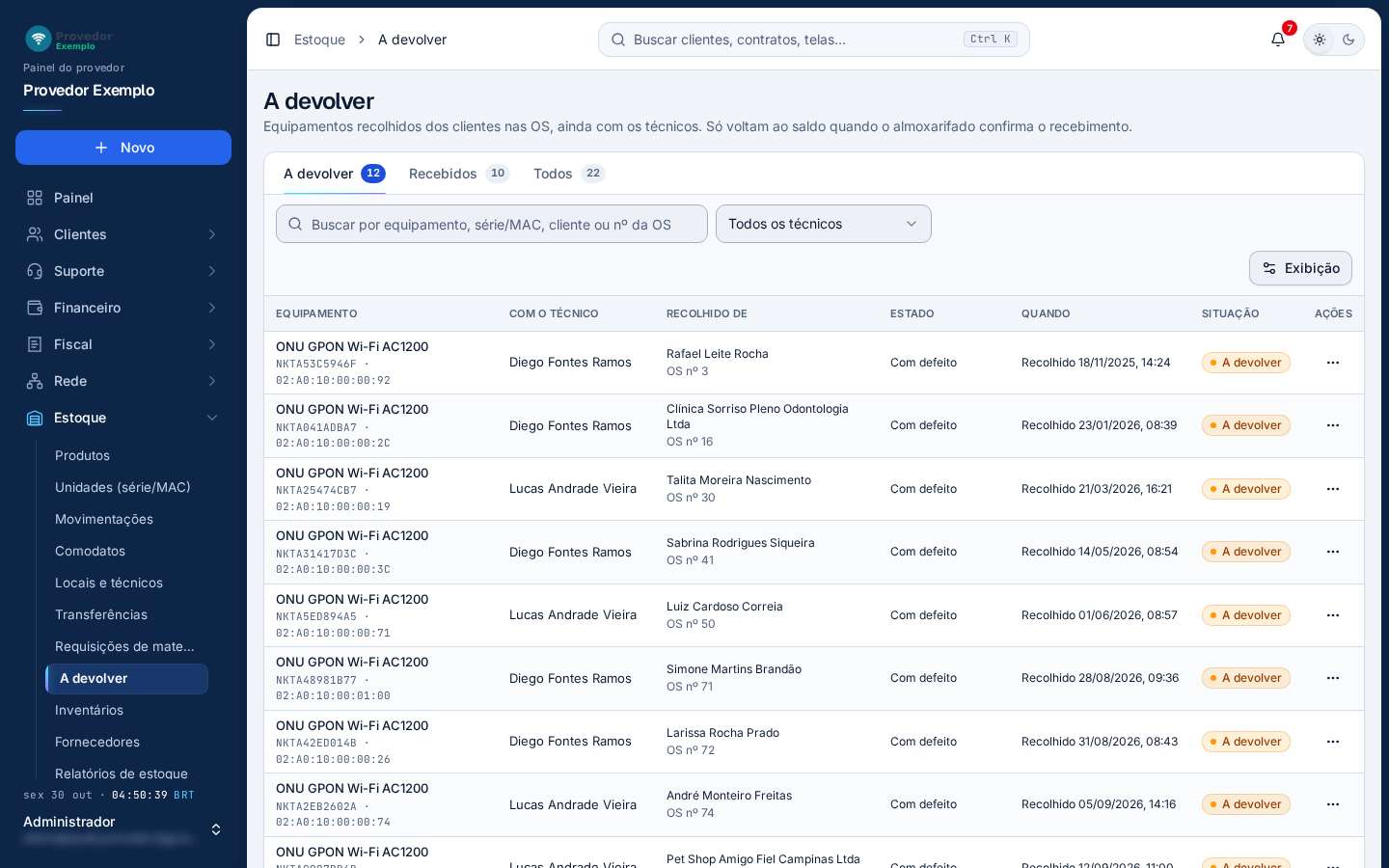Expand the Clientes submenu chevron
Image resolution: width=1389 pixels, height=868 pixels.
[212, 234]
